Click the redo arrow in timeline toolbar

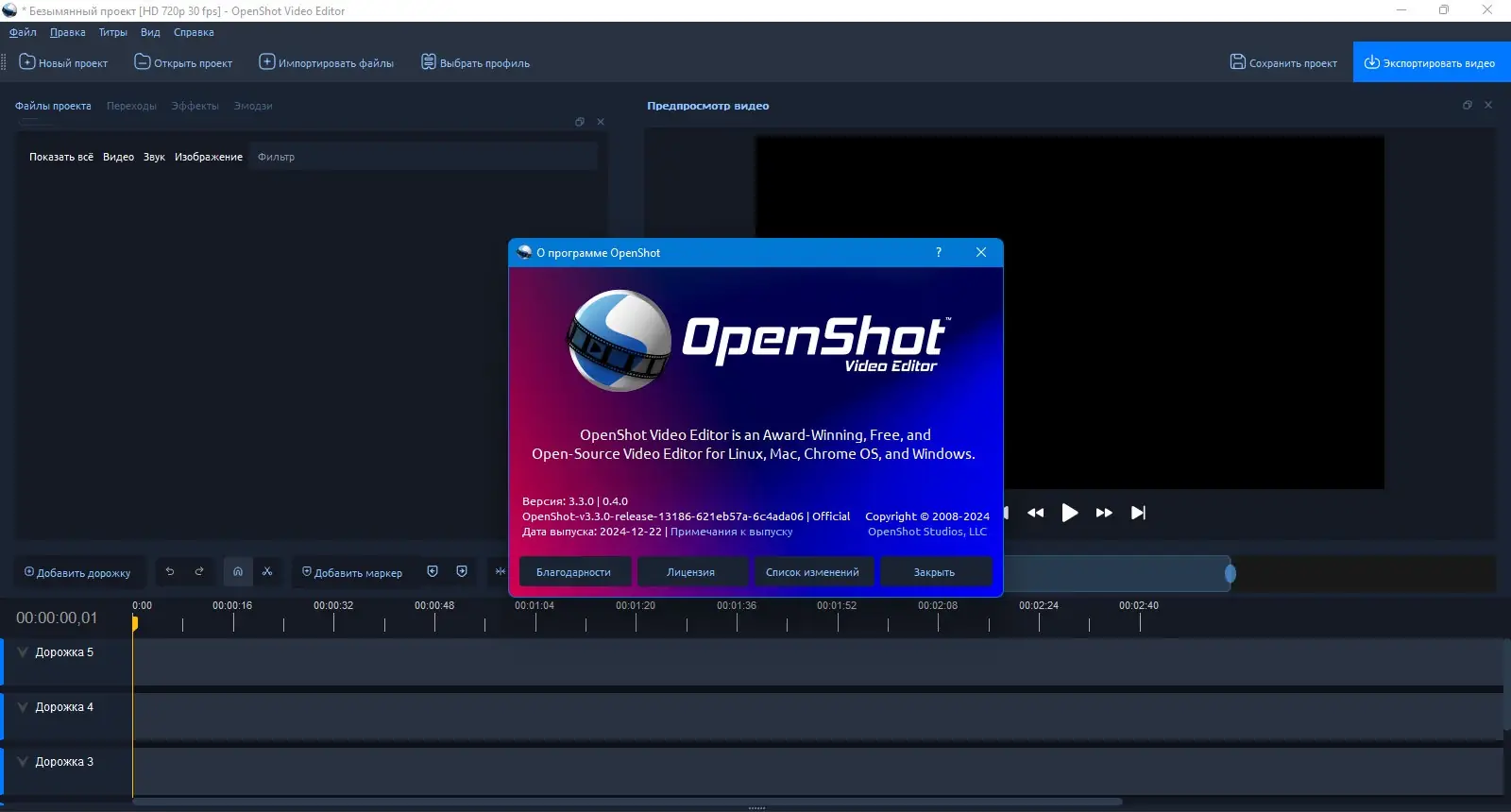pyautogui.click(x=199, y=571)
